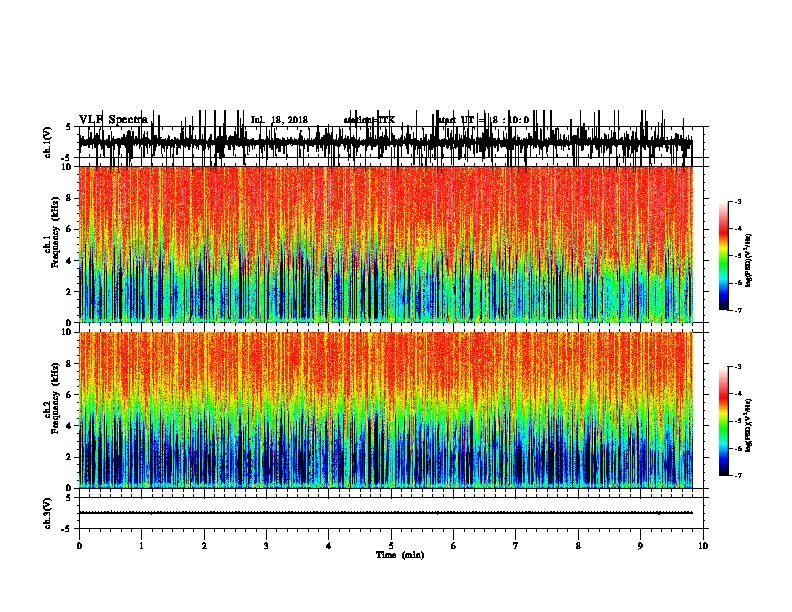Click the "start UT = 8:10:0" label

pos(482,120)
